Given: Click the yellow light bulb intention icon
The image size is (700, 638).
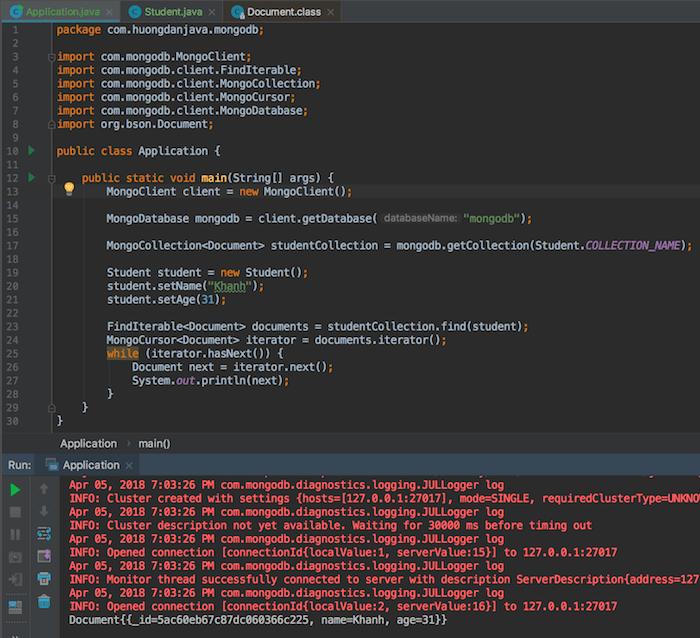Looking at the screenshot, I should 69,188.
